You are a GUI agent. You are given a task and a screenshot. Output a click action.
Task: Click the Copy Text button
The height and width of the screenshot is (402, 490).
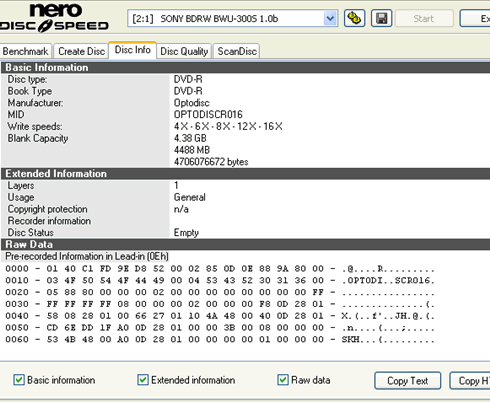tap(408, 381)
